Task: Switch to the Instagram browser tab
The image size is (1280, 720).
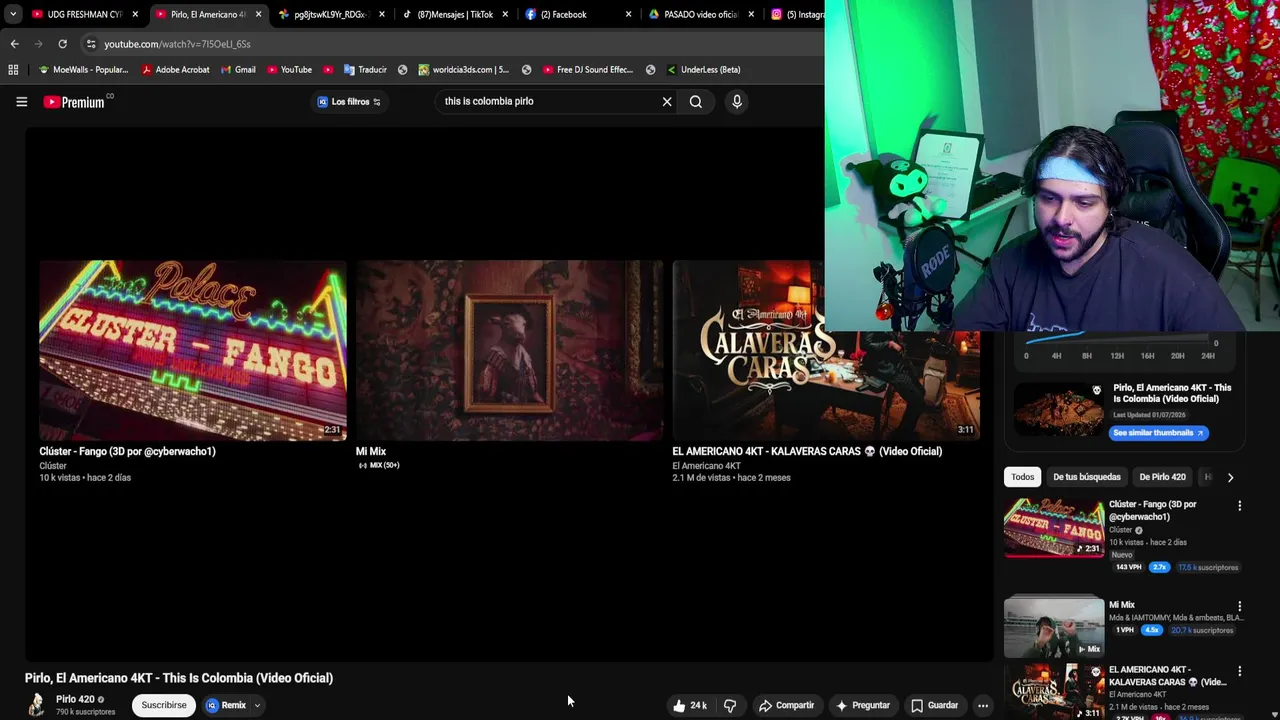Action: 796,14
